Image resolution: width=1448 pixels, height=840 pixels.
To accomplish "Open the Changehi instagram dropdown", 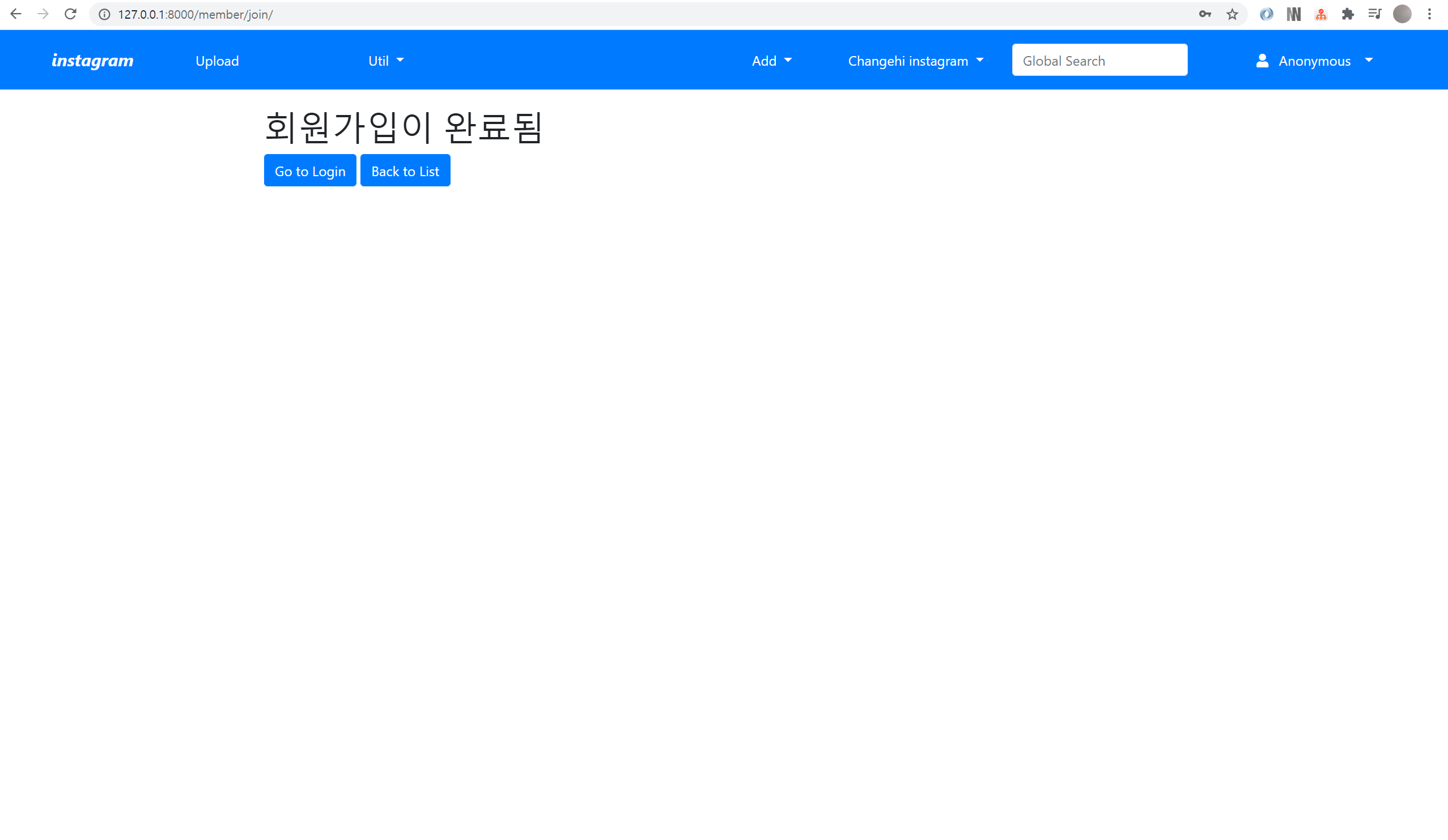I will (x=915, y=61).
